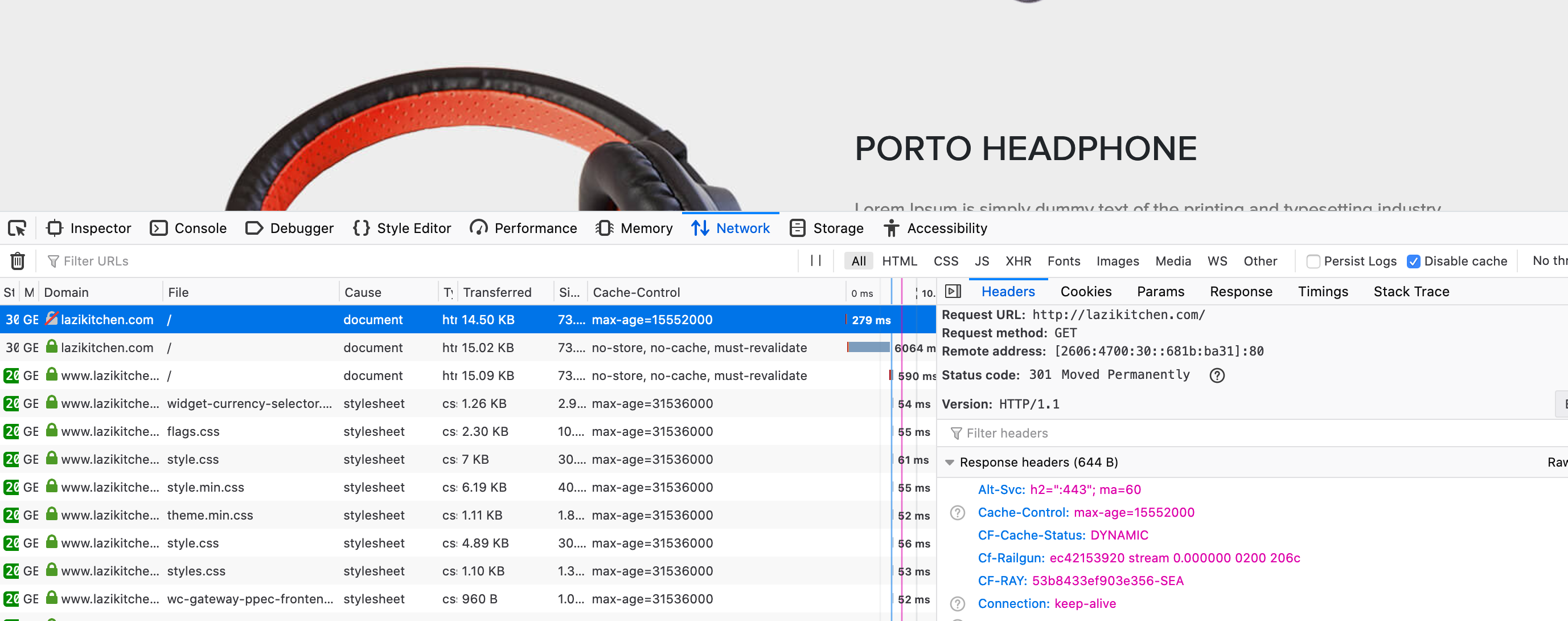
Task: Open the Style Editor panel
Action: click(403, 228)
